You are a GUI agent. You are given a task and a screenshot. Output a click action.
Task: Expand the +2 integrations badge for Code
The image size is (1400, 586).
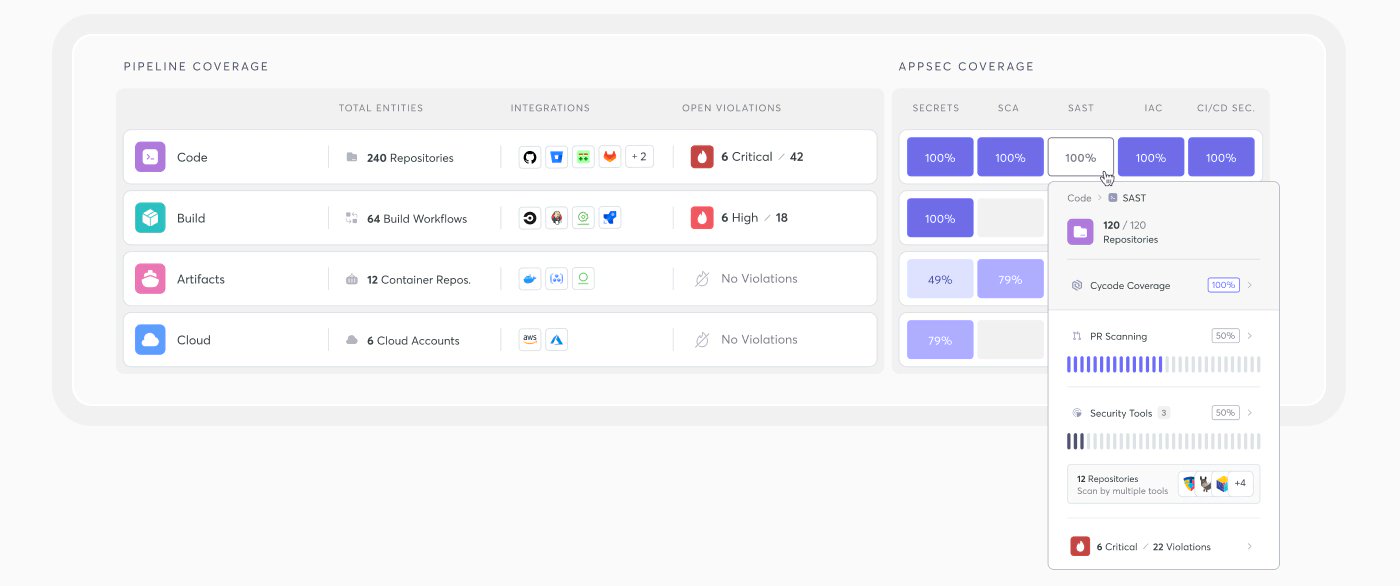(637, 157)
